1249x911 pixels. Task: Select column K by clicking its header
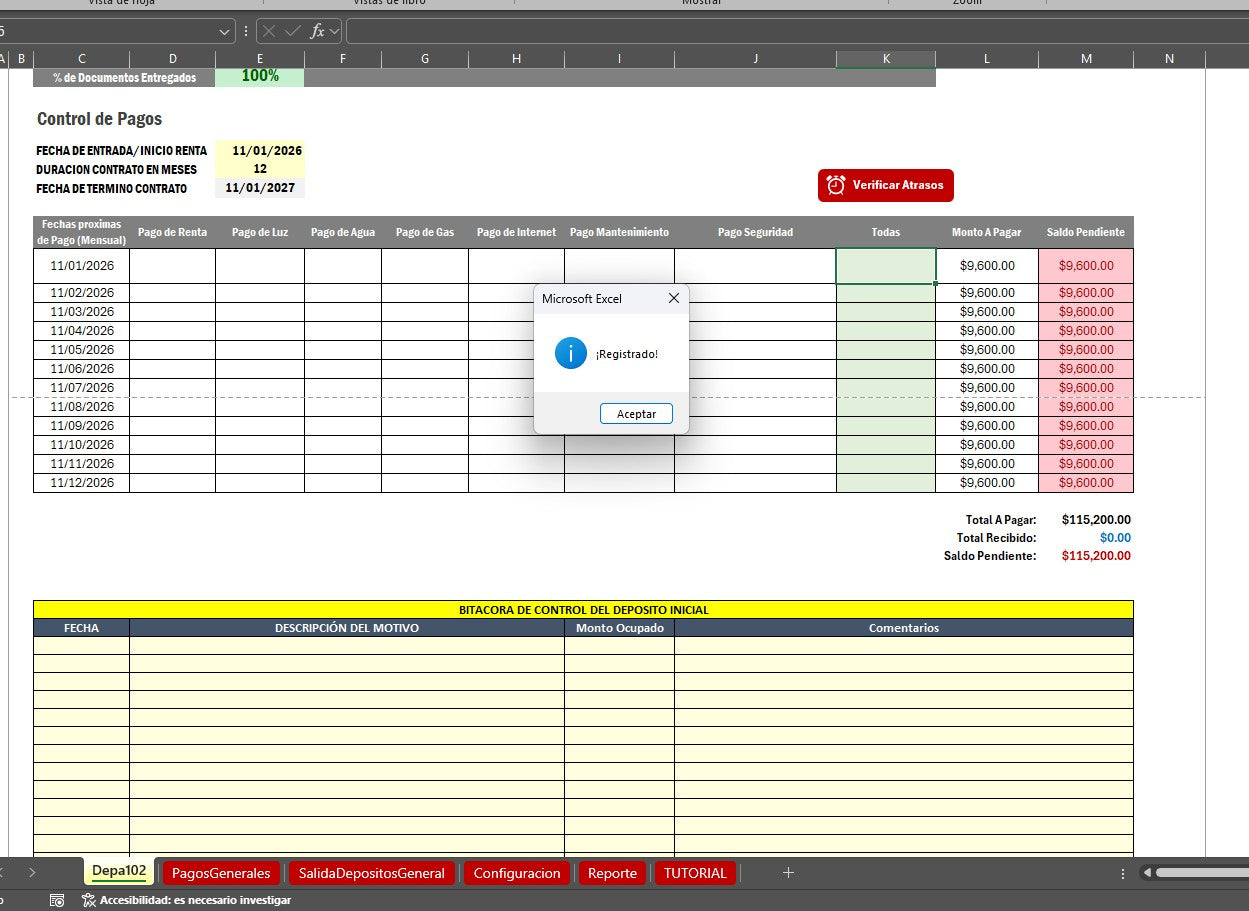point(885,58)
